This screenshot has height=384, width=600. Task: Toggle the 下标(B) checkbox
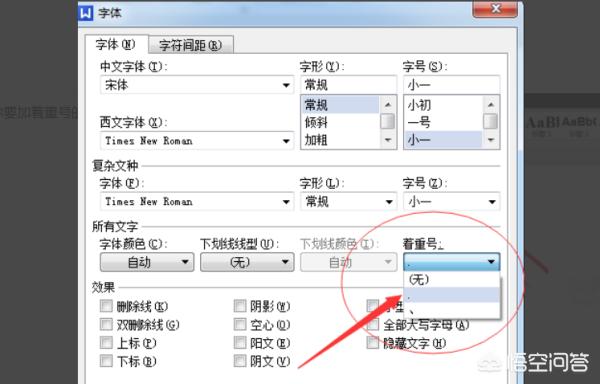tap(106, 361)
